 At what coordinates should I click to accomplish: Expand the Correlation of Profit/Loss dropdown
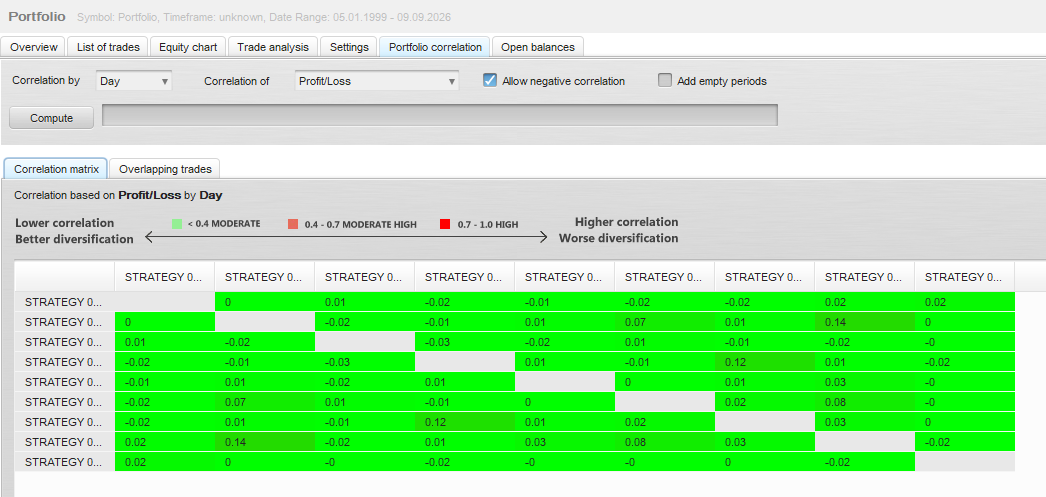tap(377, 81)
